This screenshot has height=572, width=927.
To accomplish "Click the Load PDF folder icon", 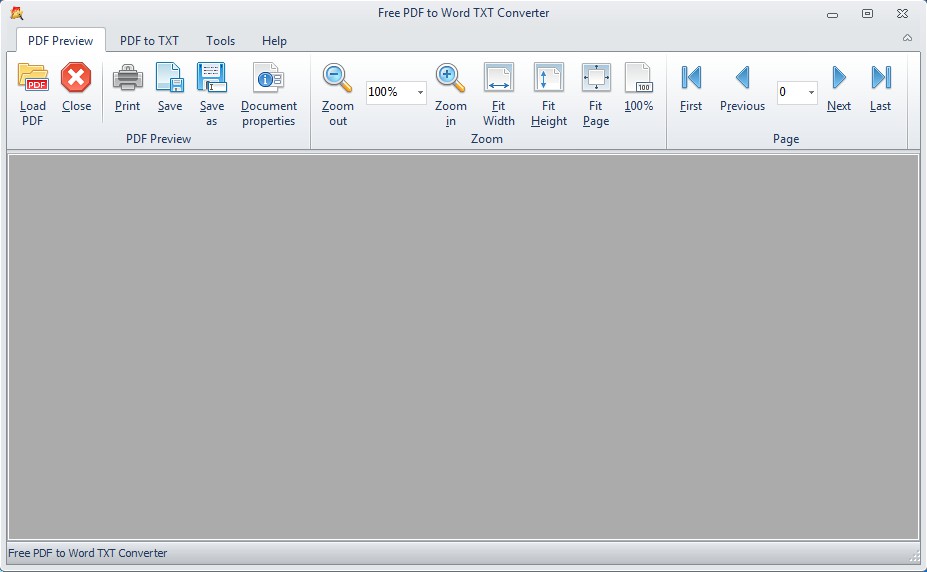I will click(33, 77).
